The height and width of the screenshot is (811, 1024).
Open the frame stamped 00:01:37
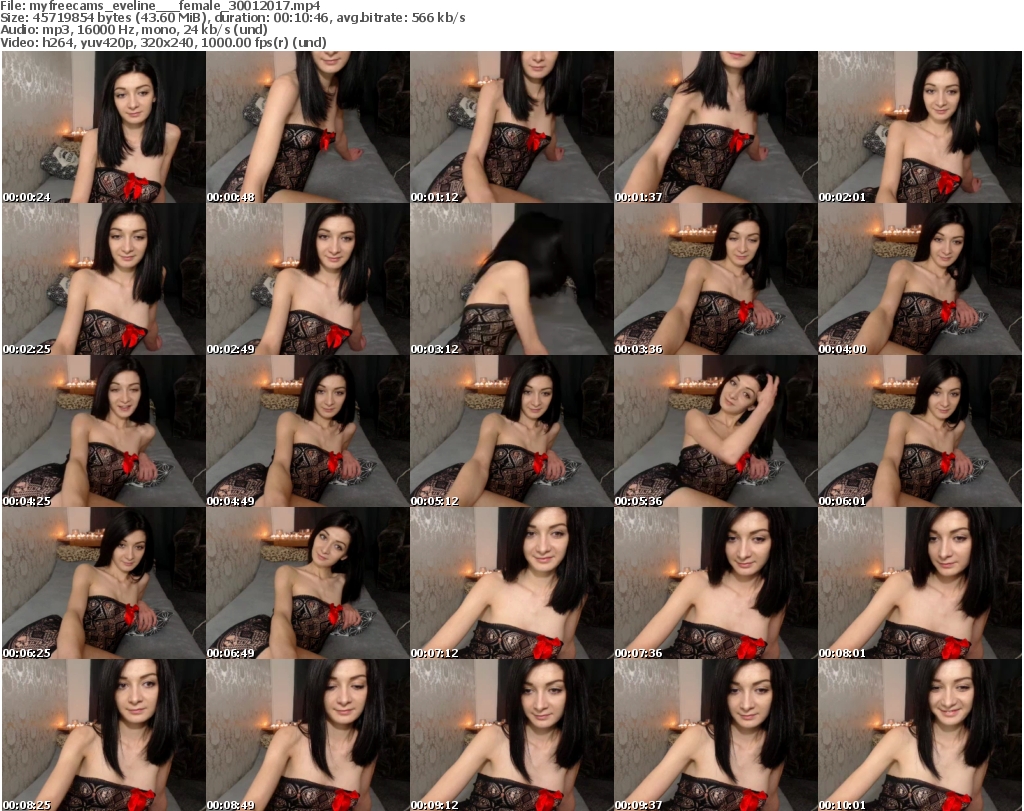(715, 127)
